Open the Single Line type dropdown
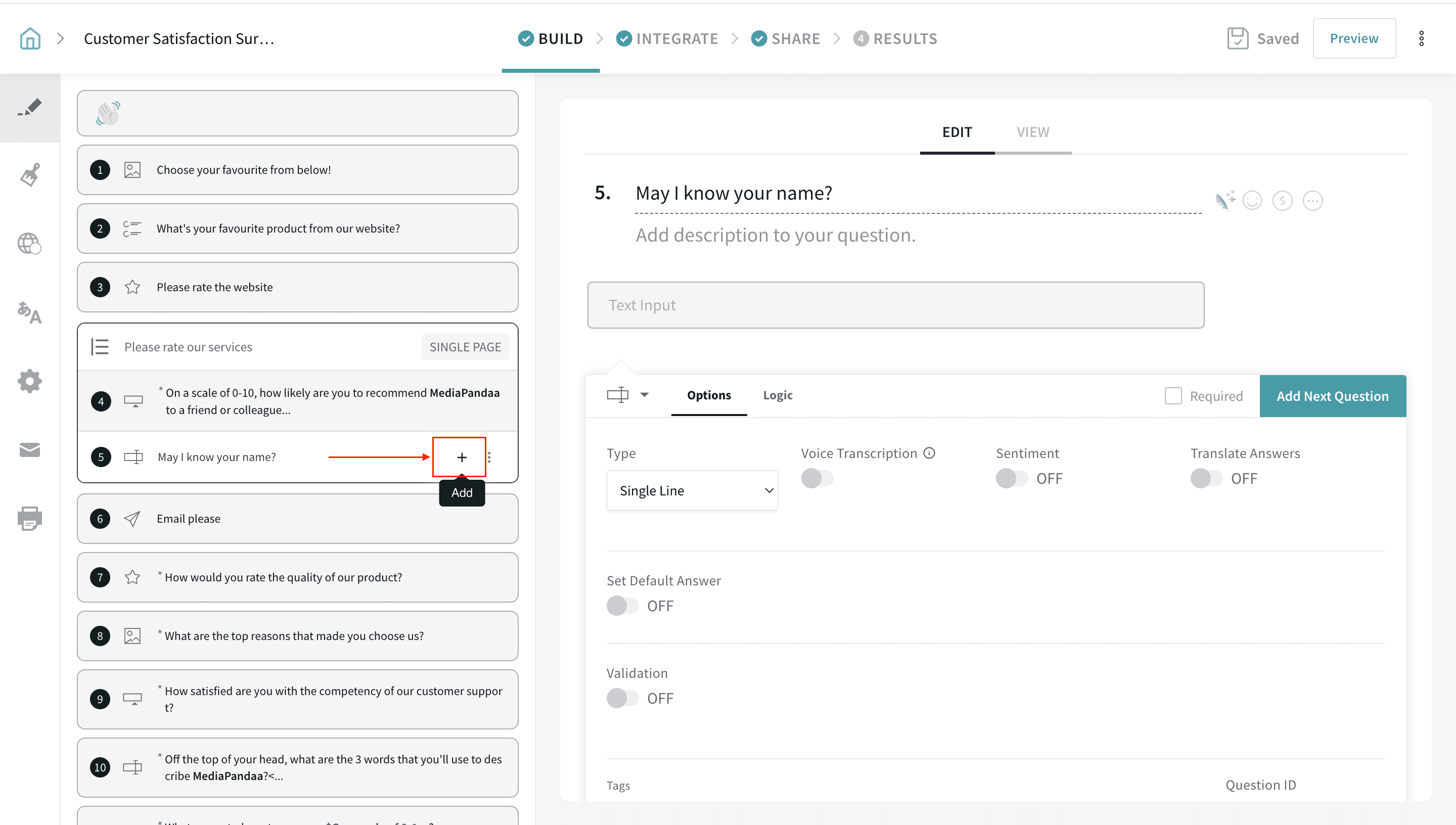Screen dimensions: 1456x825 692,490
